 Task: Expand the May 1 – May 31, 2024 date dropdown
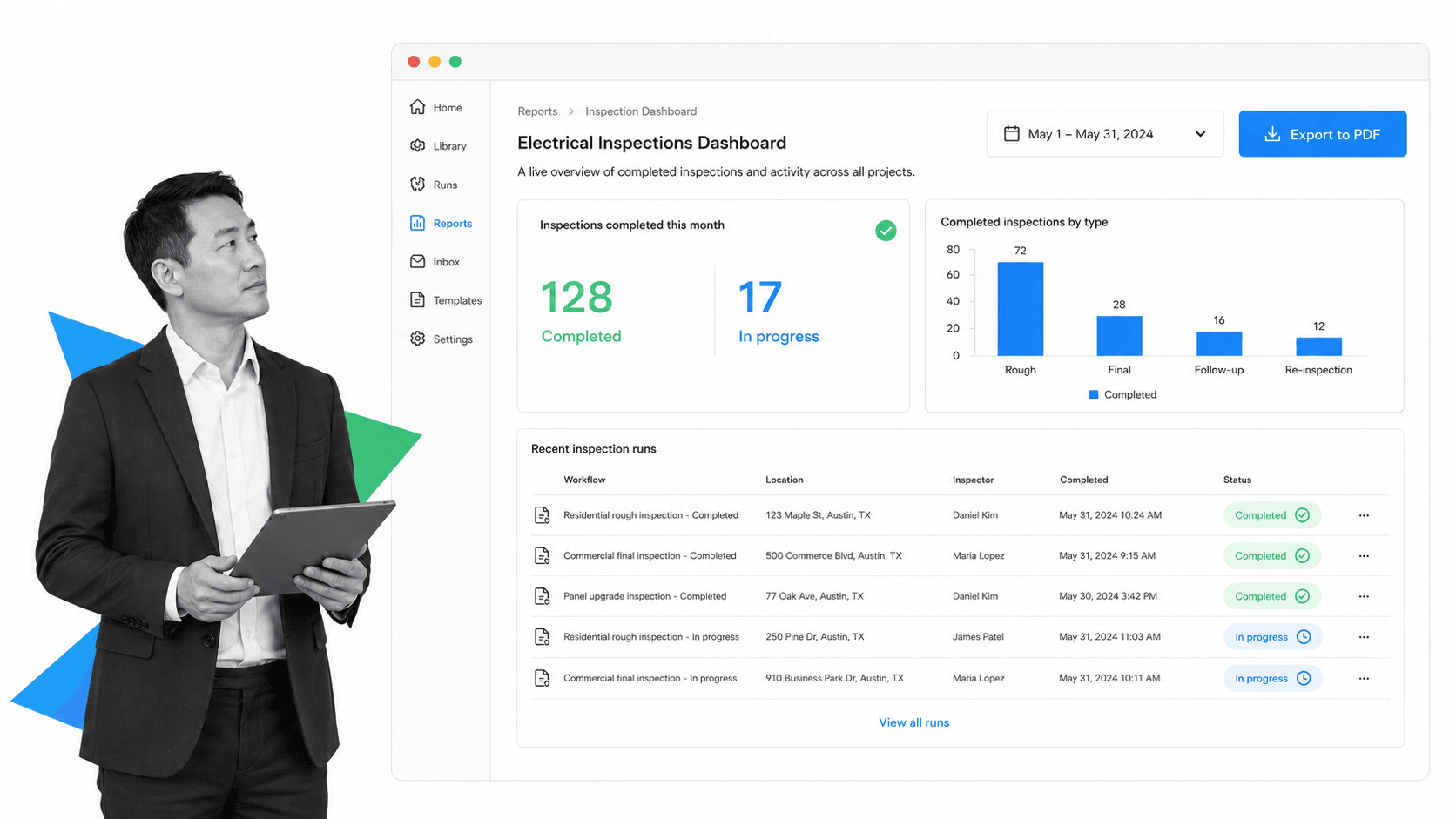point(1105,134)
